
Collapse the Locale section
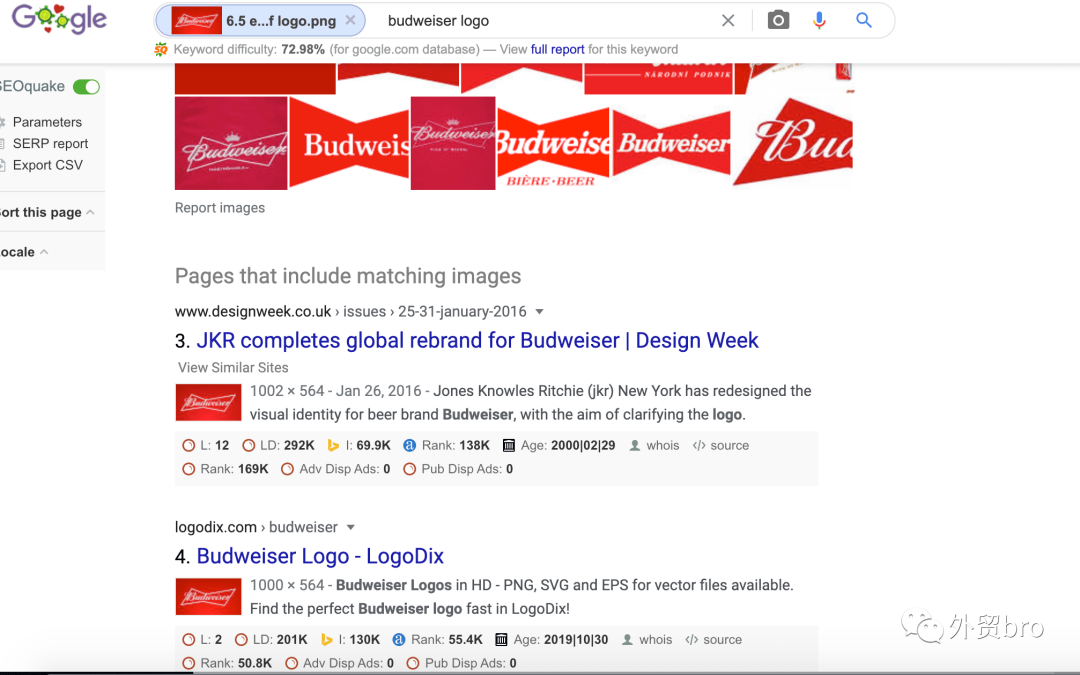24,252
